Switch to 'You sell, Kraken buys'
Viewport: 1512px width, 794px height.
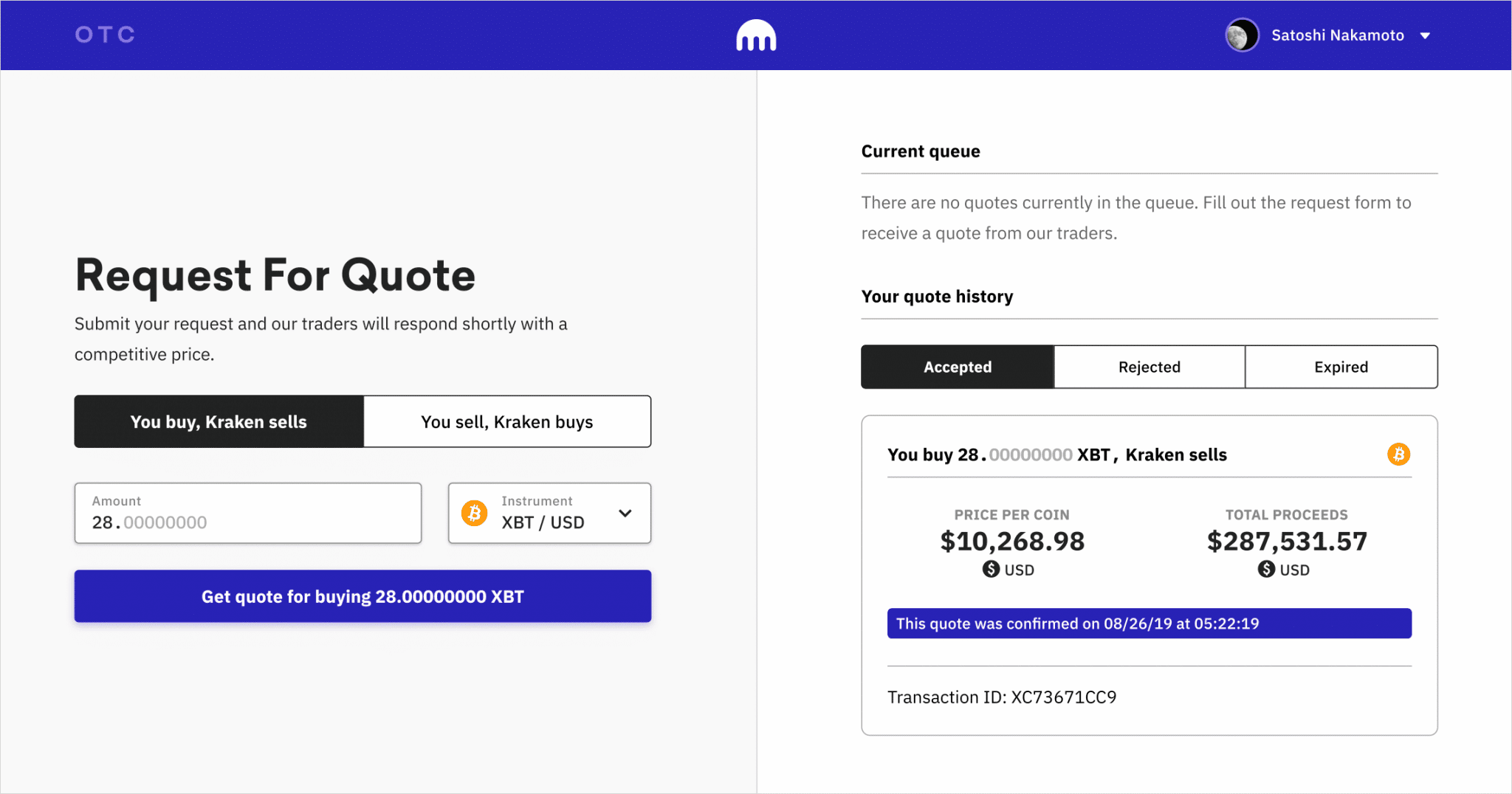[x=507, y=421]
